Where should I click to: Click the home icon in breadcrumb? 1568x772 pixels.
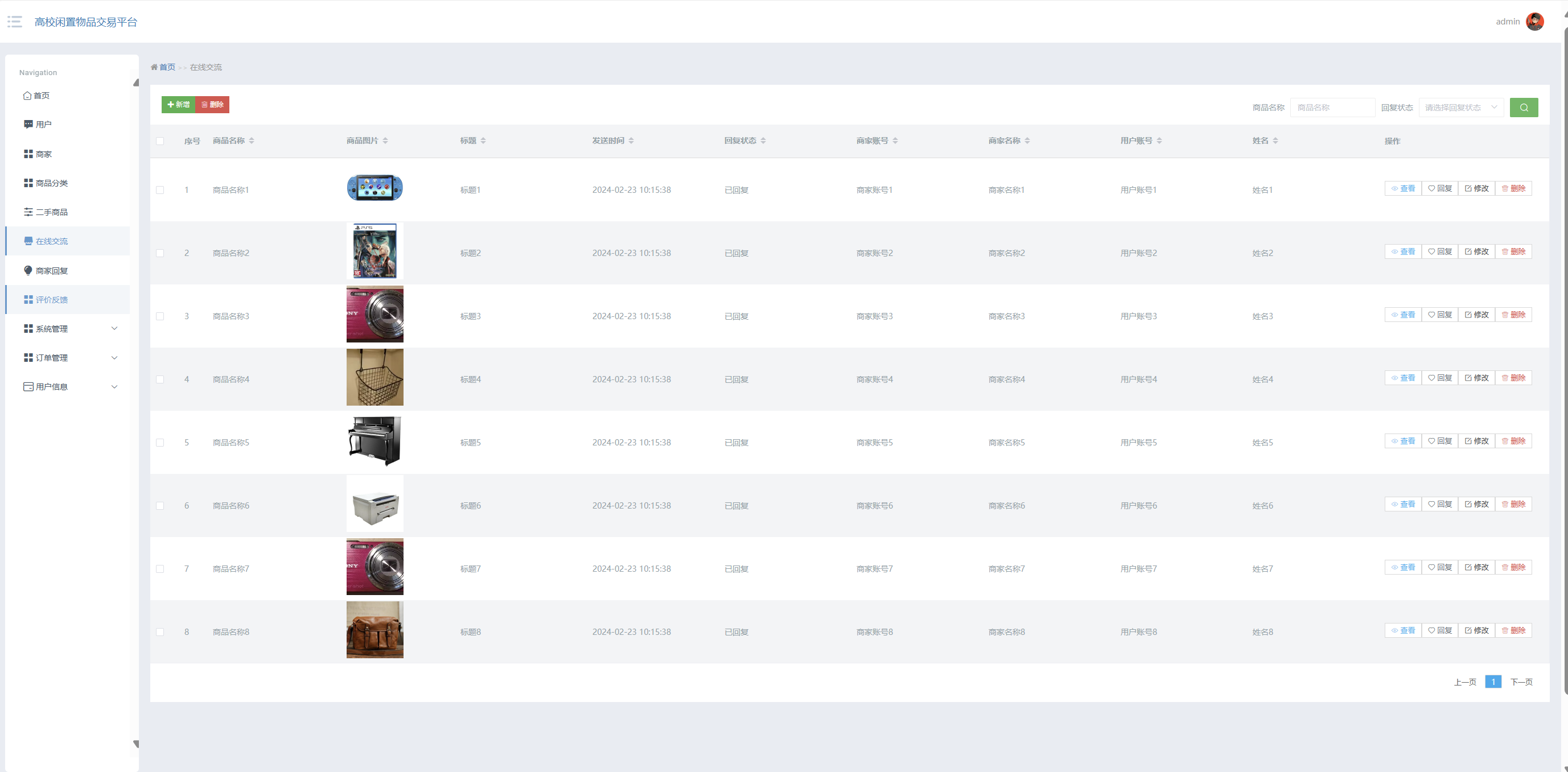tap(154, 68)
